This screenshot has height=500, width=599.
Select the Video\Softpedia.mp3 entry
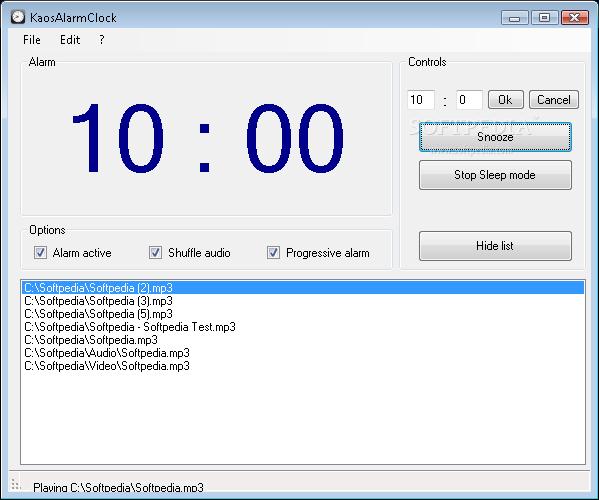coord(303,366)
